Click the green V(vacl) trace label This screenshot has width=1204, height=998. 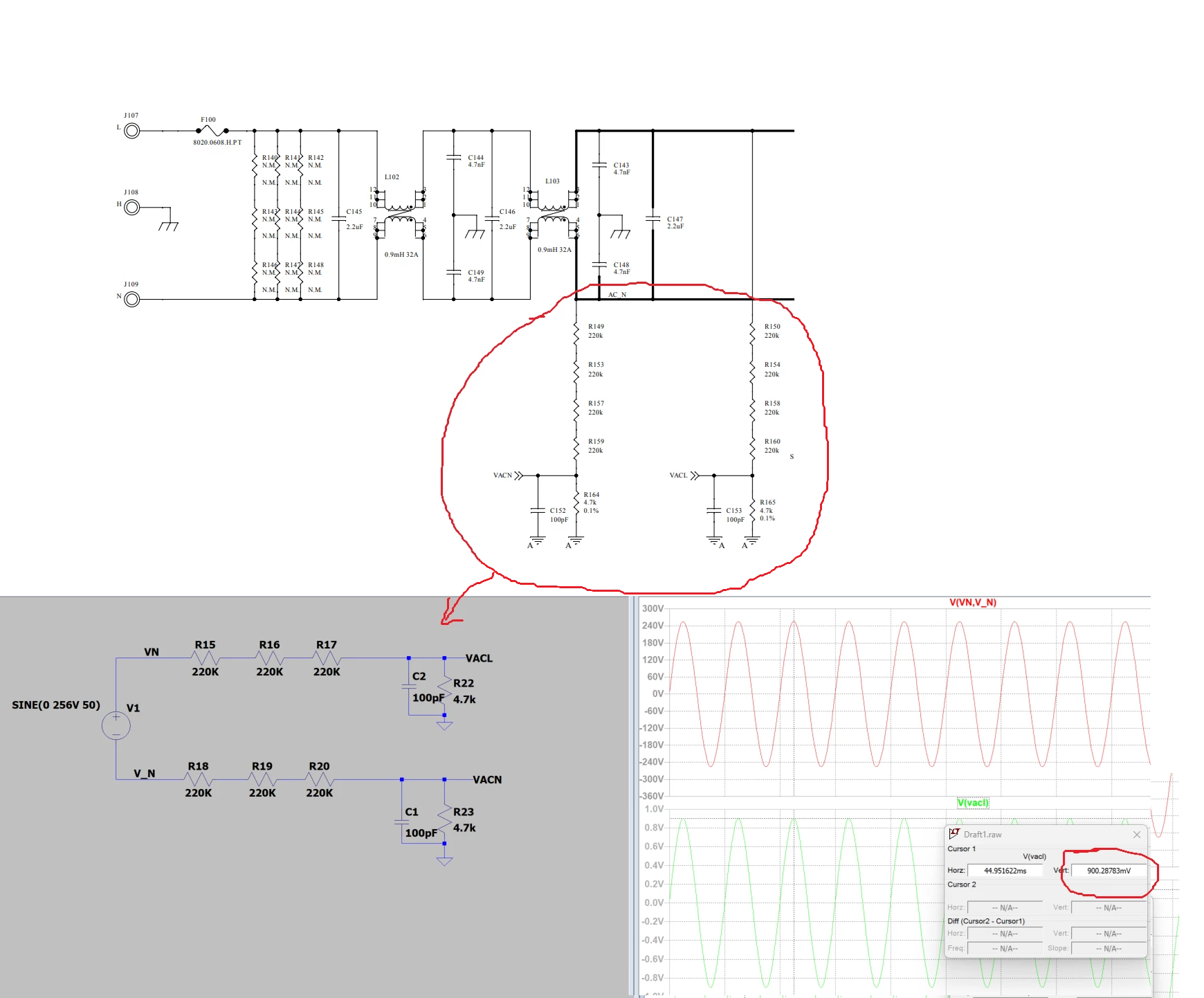973,803
